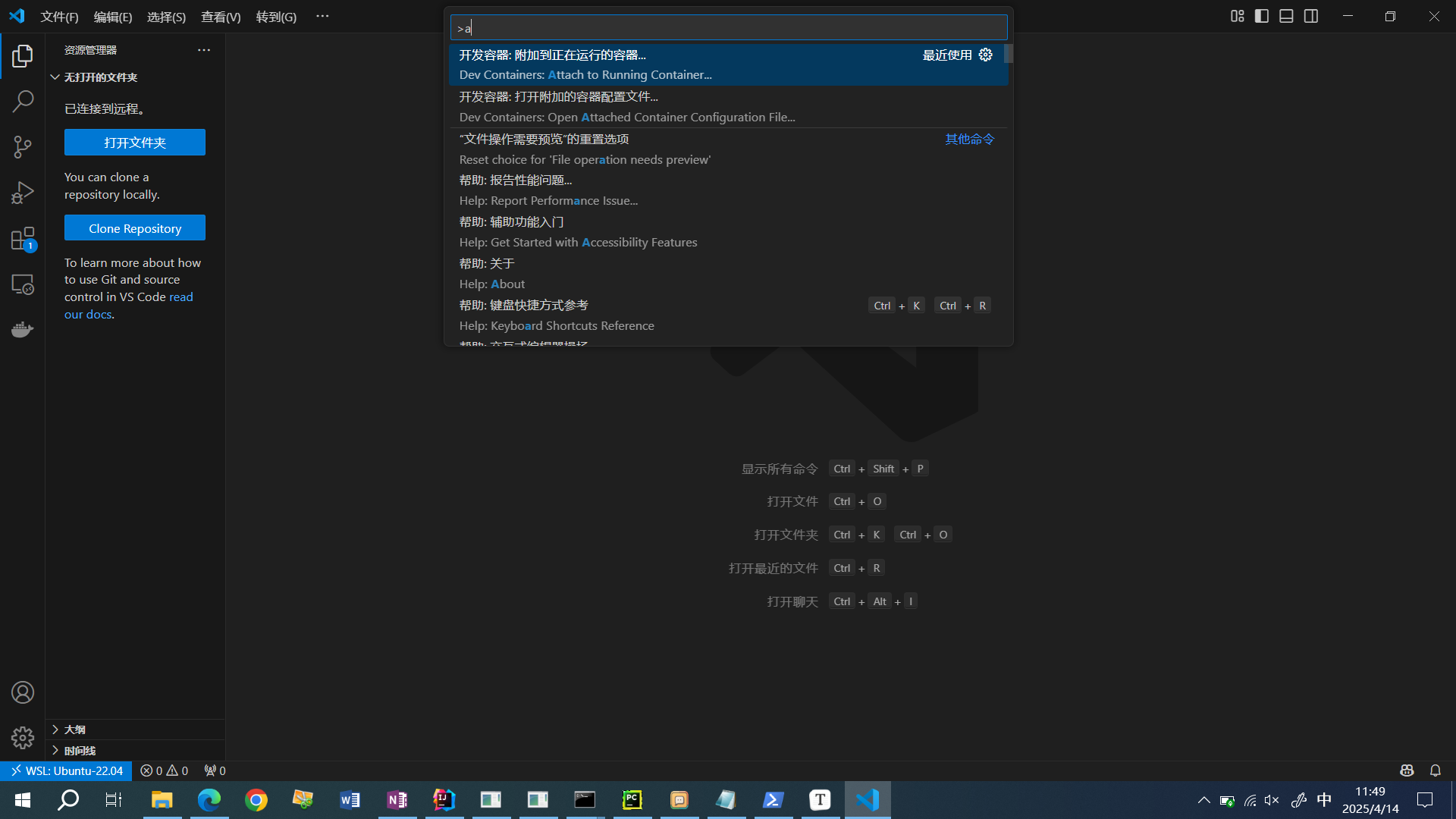This screenshot has height=819, width=1456.
Task: Switch to PowerShell from taskbar
Action: pos(773,800)
